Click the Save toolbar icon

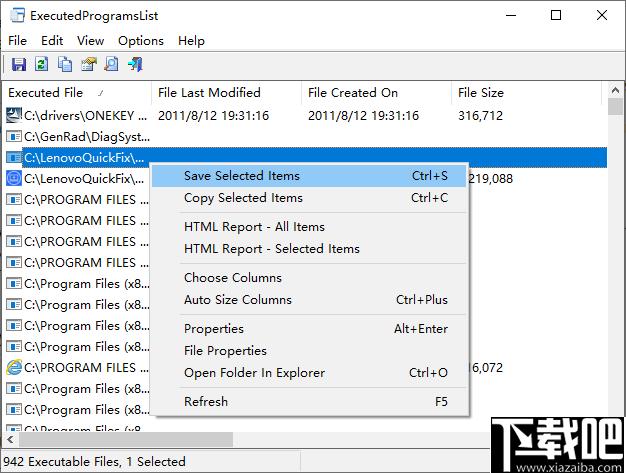pos(18,64)
